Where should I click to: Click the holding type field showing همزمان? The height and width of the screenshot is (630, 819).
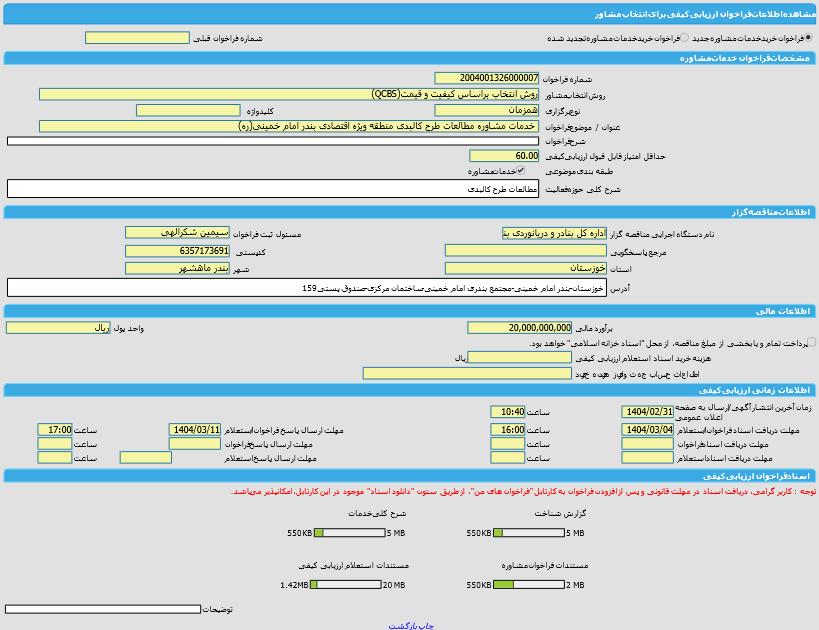(x=486, y=110)
